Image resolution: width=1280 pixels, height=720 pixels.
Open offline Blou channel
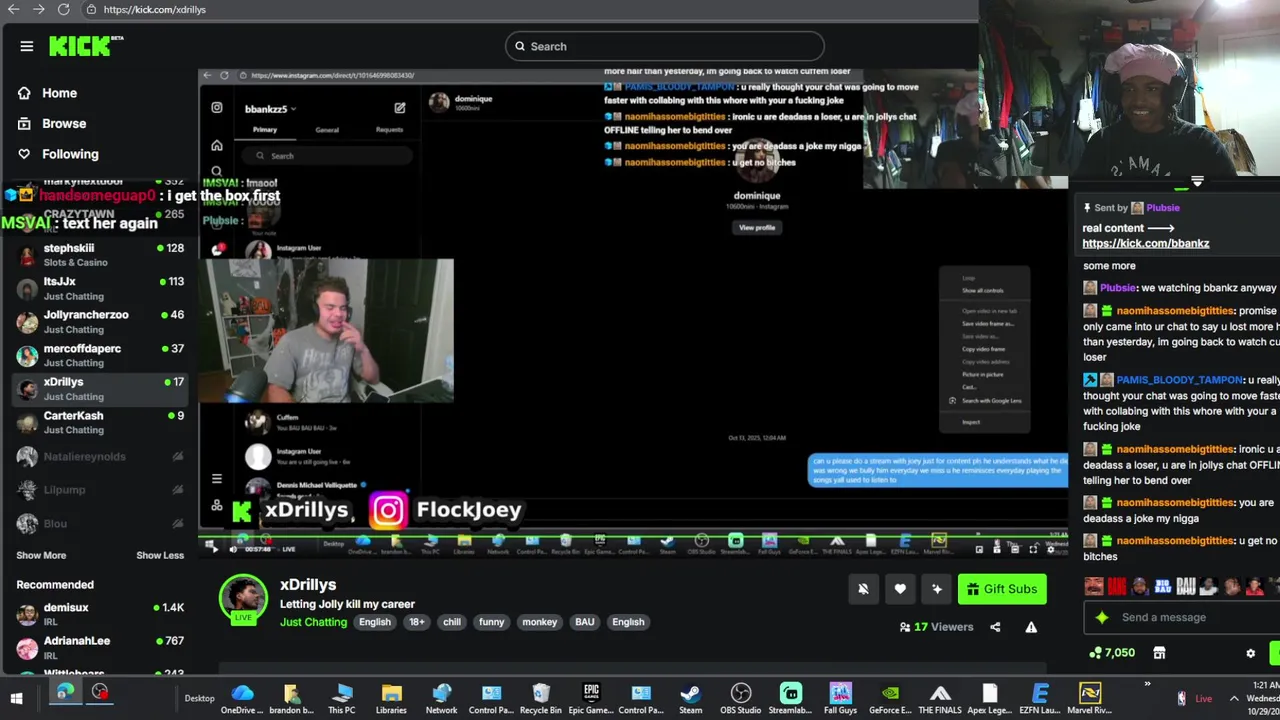(x=100, y=523)
